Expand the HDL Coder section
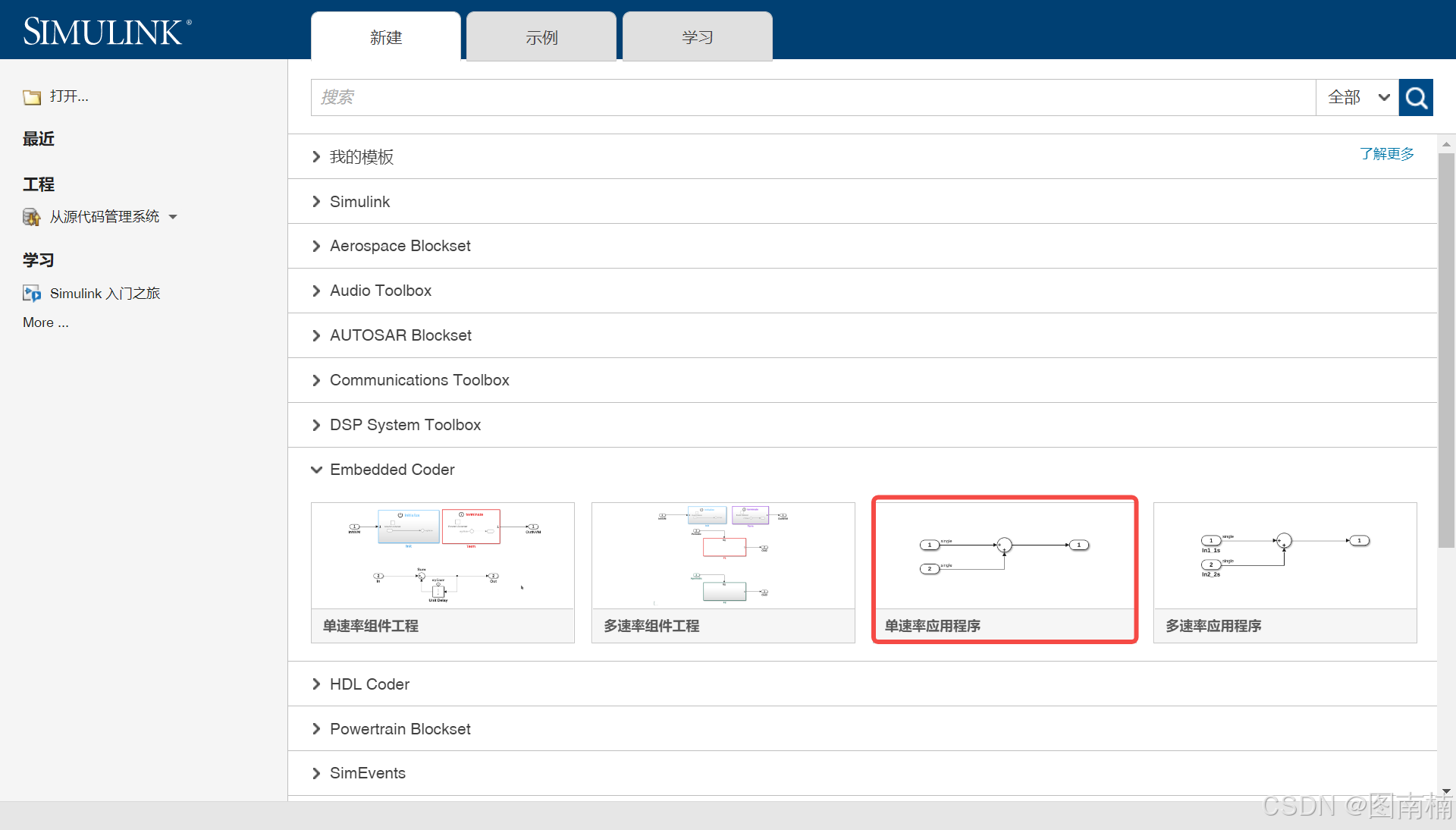 [316, 684]
